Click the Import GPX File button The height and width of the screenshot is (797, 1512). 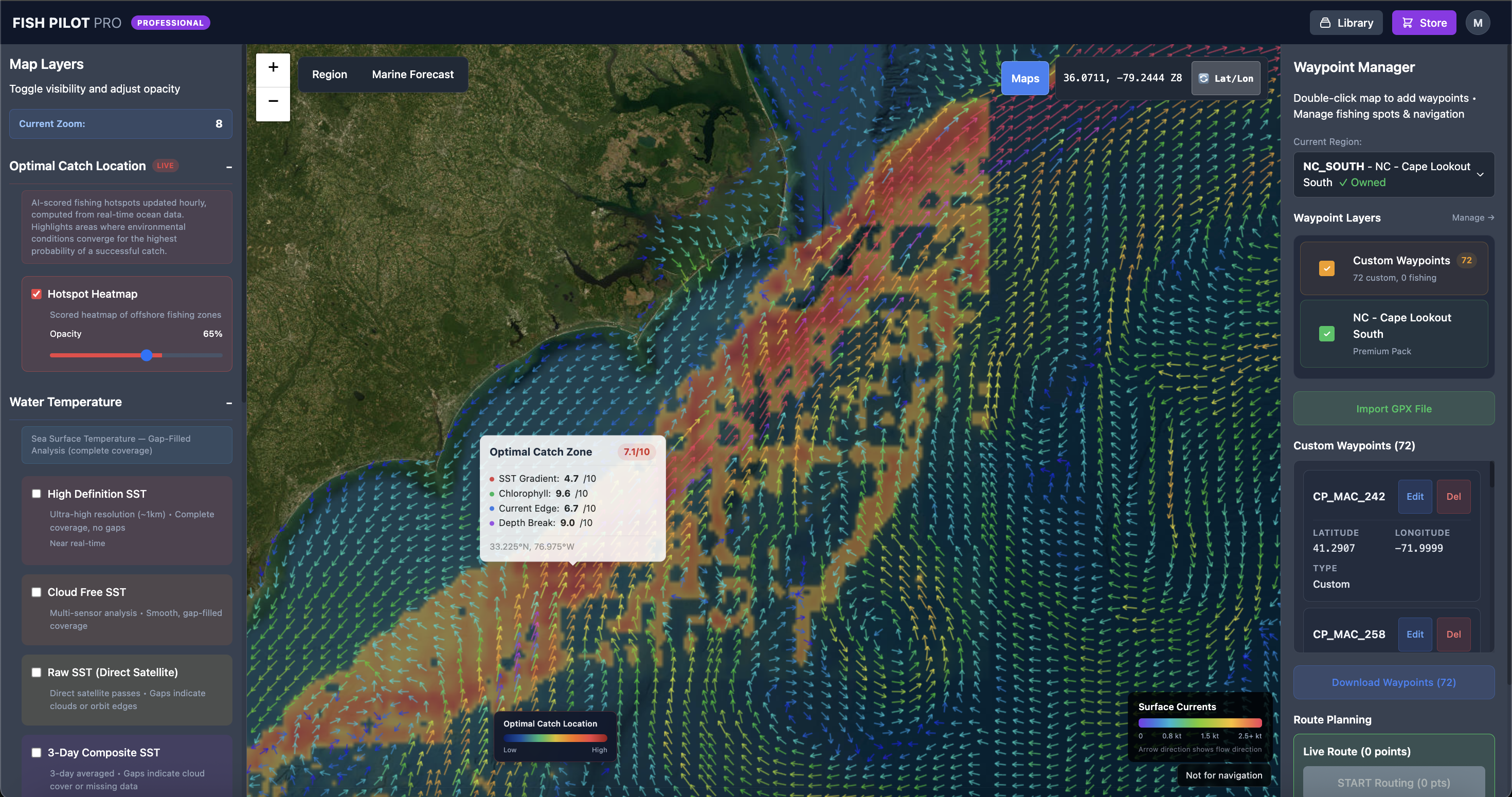pyautogui.click(x=1393, y=408)
